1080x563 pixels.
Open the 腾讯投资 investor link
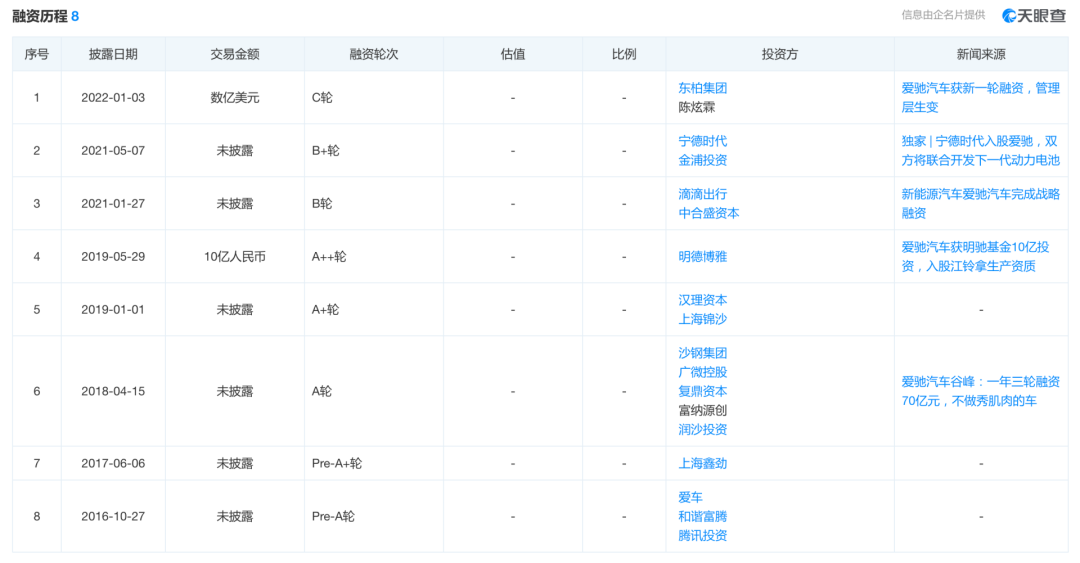click(x=702, y=535)
